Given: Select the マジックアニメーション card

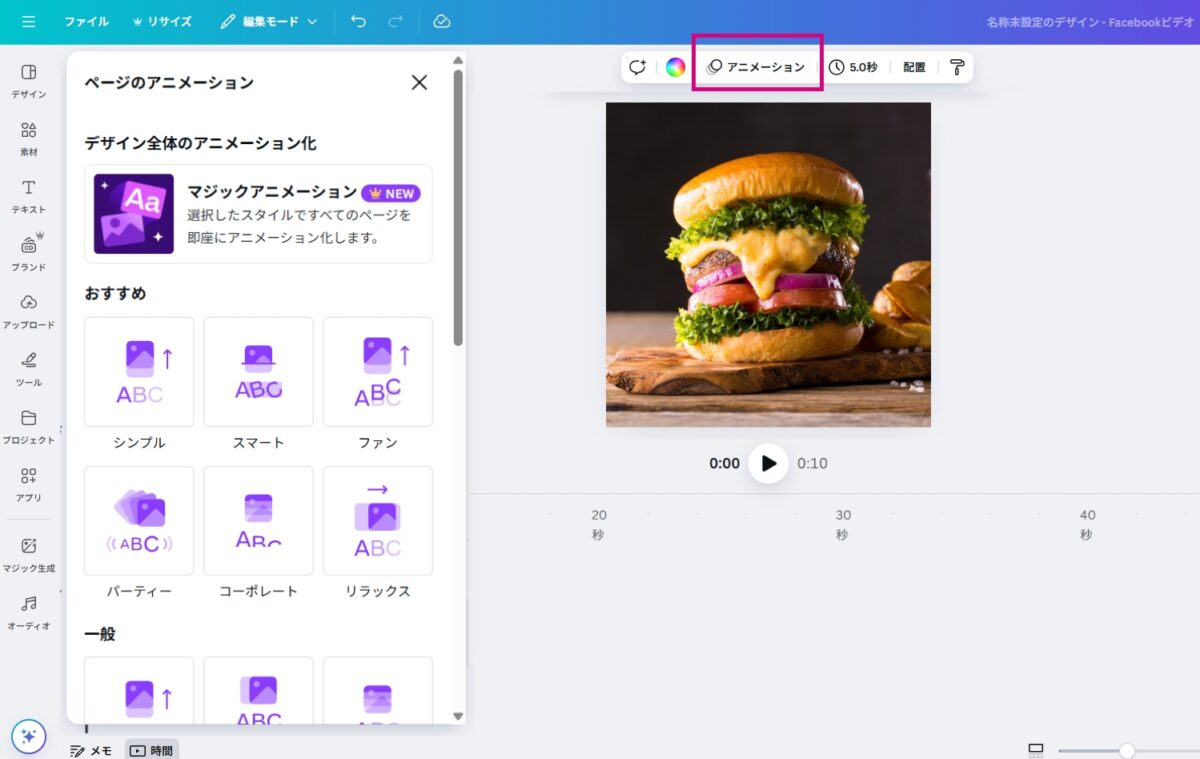Looking at the screenshot, I should [258, 214].
